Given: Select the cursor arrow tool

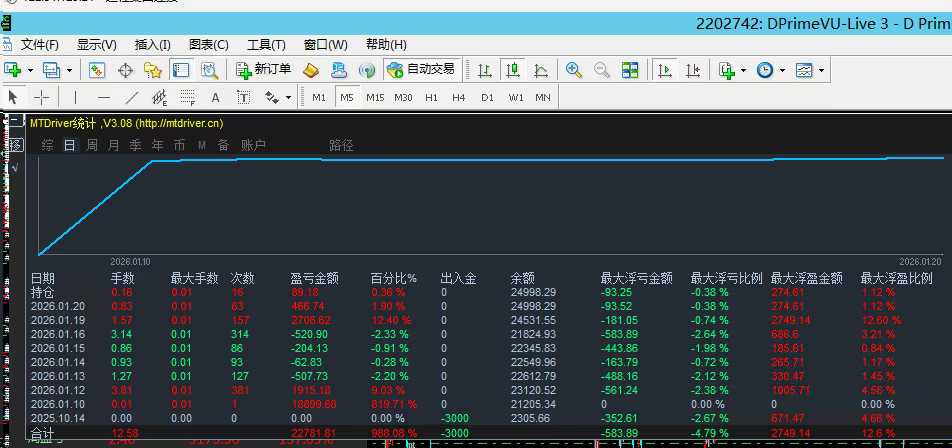Looking at the screenshot, I should tap(13, 97).
